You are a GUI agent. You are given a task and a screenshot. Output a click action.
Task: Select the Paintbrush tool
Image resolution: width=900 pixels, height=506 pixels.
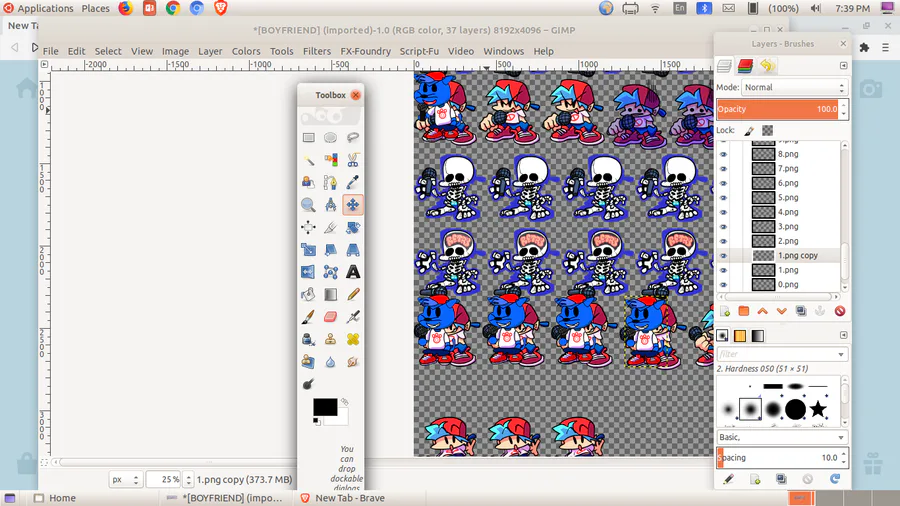pos(308,317)
